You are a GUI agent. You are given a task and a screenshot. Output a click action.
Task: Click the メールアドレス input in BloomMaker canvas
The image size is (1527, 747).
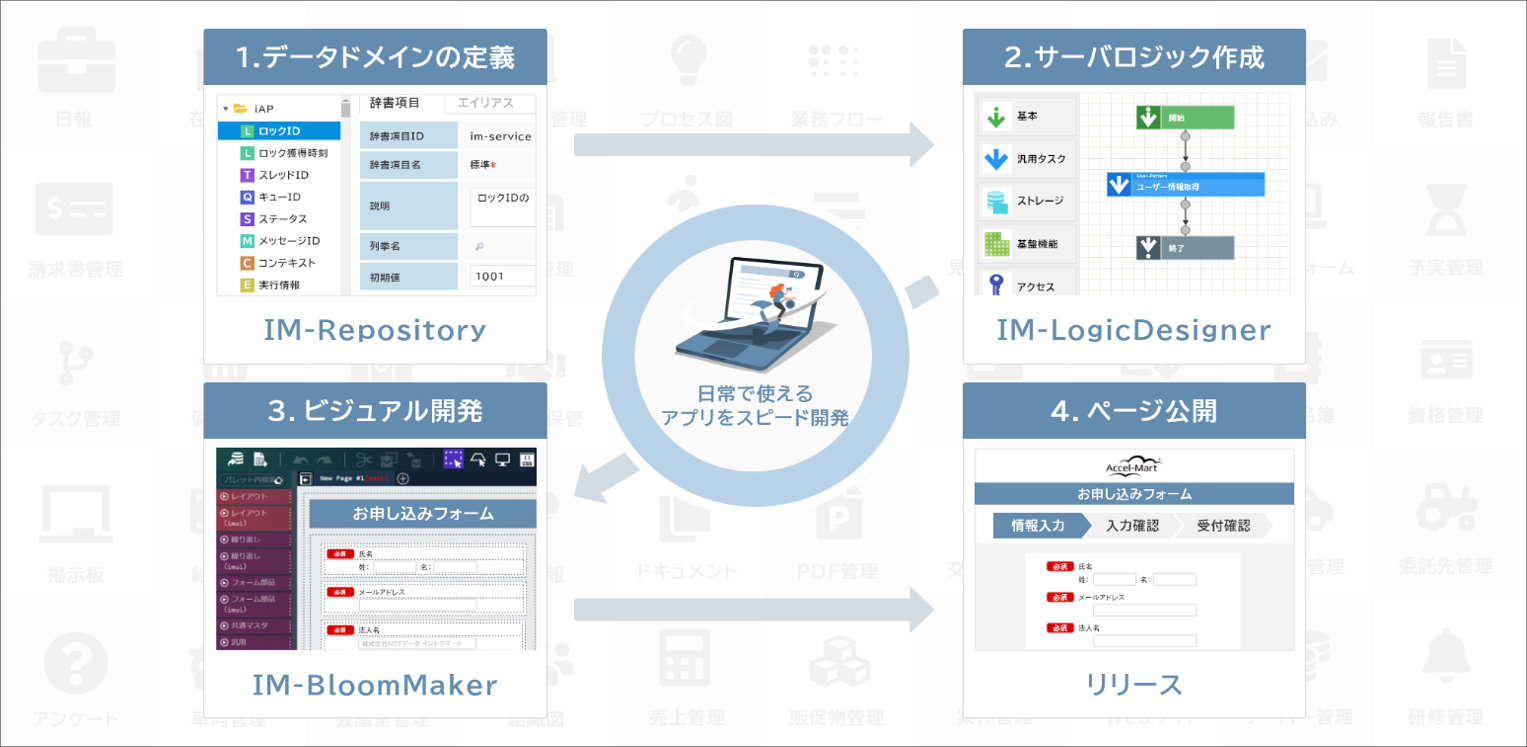click(417, 605)
